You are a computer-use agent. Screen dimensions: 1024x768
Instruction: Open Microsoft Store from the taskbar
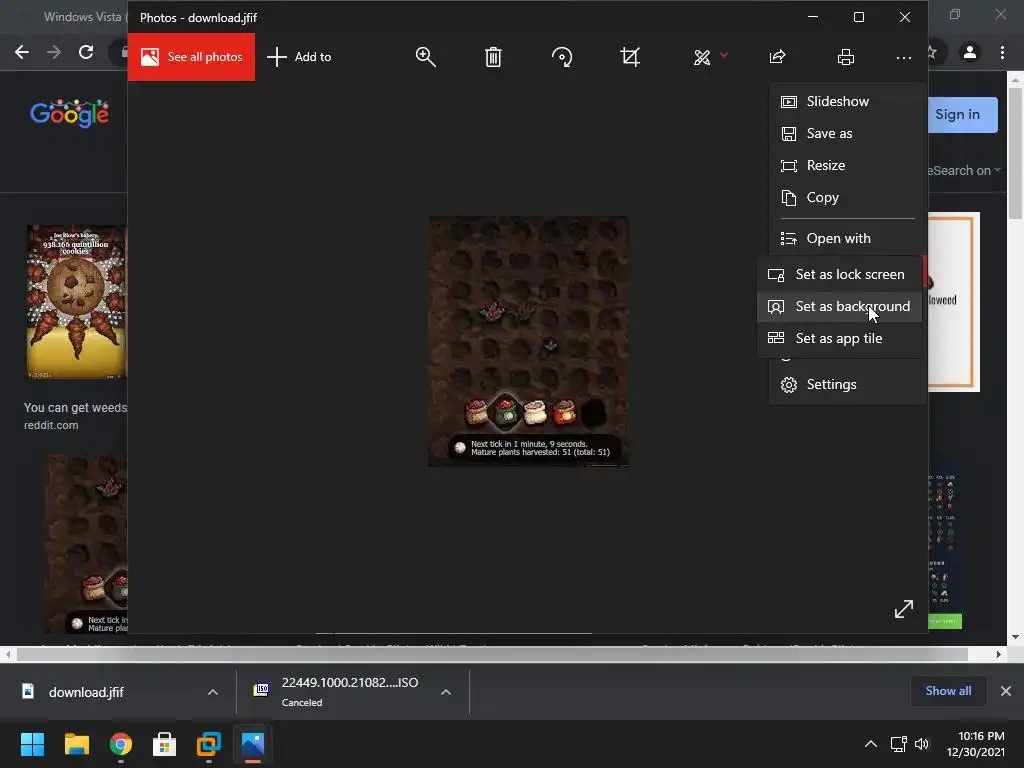pyautogui.click(x=165, y=744)
